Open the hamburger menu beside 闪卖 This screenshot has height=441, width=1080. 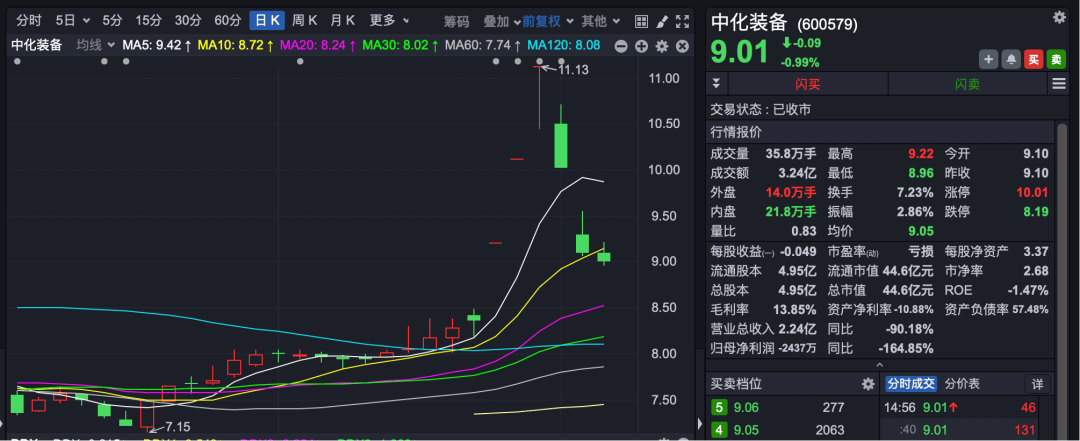pyautogui.click(x=1059, y=84)
